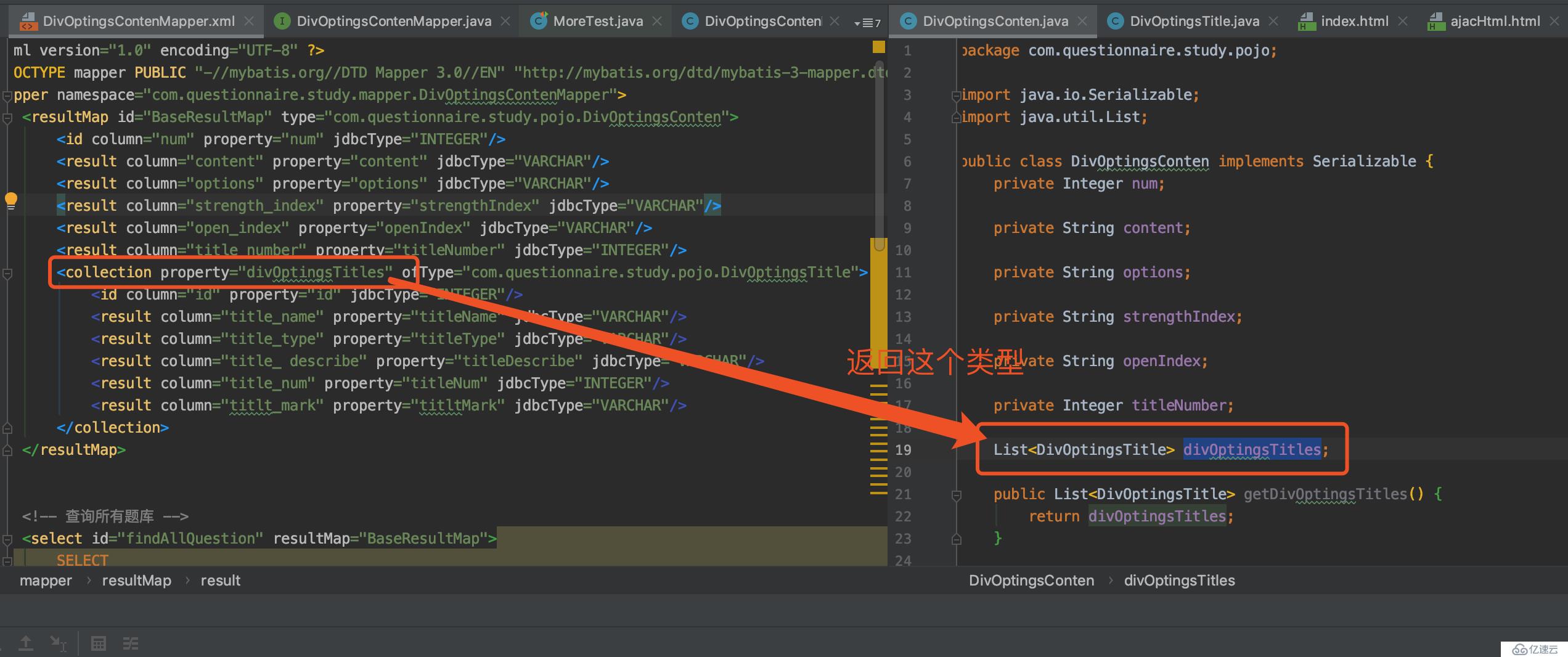Click the class icon on right DivOptingsConten.java tab

[908, 22]
